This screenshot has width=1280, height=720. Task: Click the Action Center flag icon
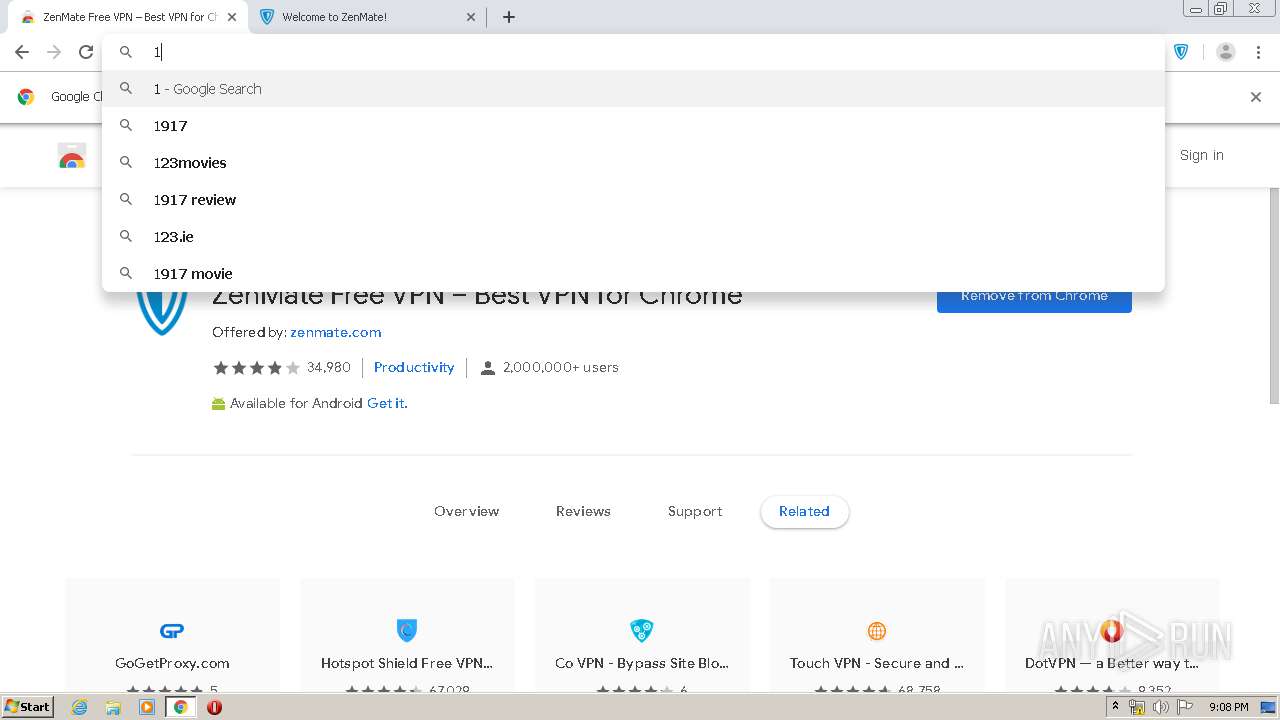tap(1184, 707)
